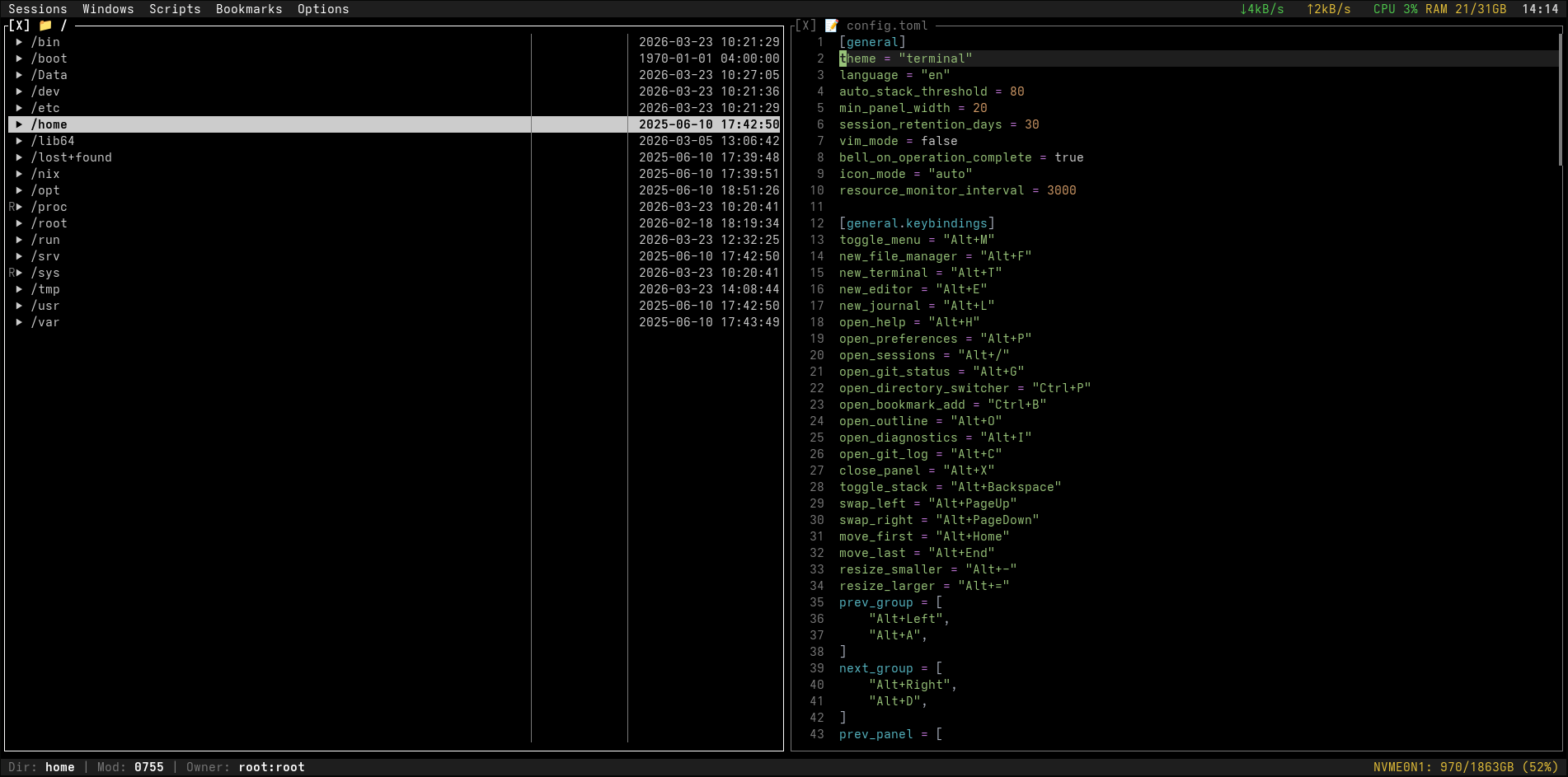This screenshot has height=777, width=1568.
Task: Click the upload speed indicator
Action: 1328,9
